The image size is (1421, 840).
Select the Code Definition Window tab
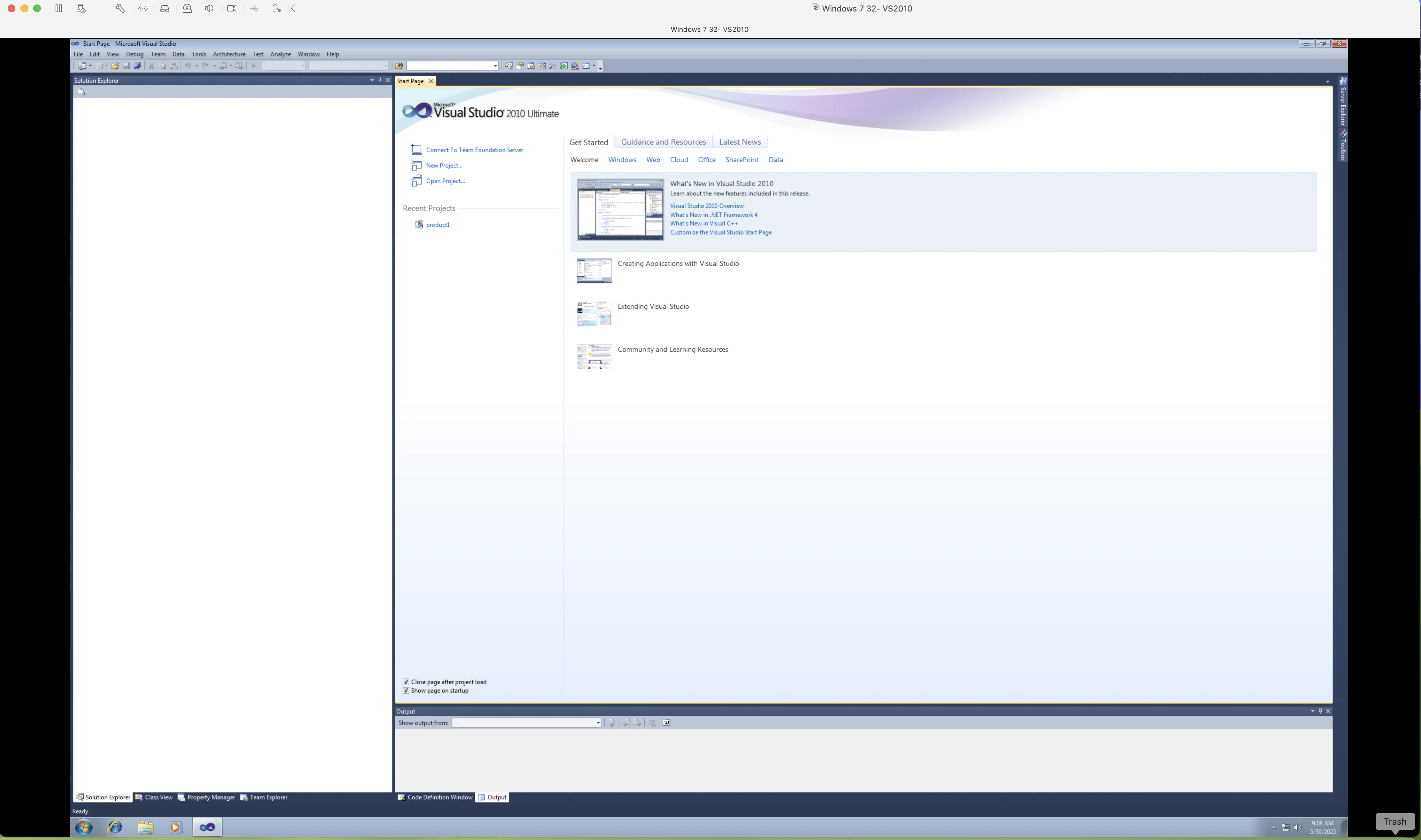[435, 798]
